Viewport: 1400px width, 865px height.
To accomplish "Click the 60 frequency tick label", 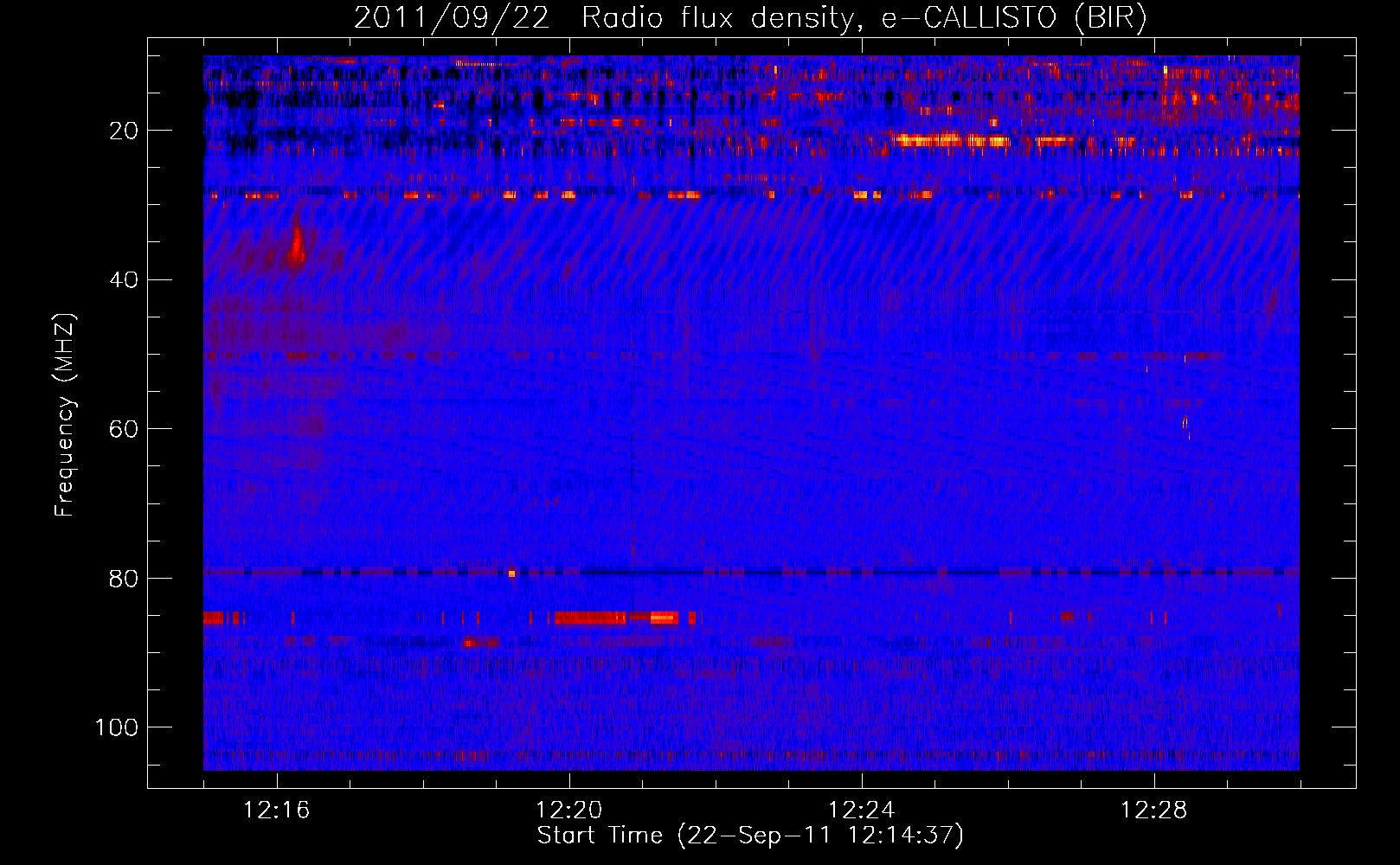I will (x=125, y=429).
